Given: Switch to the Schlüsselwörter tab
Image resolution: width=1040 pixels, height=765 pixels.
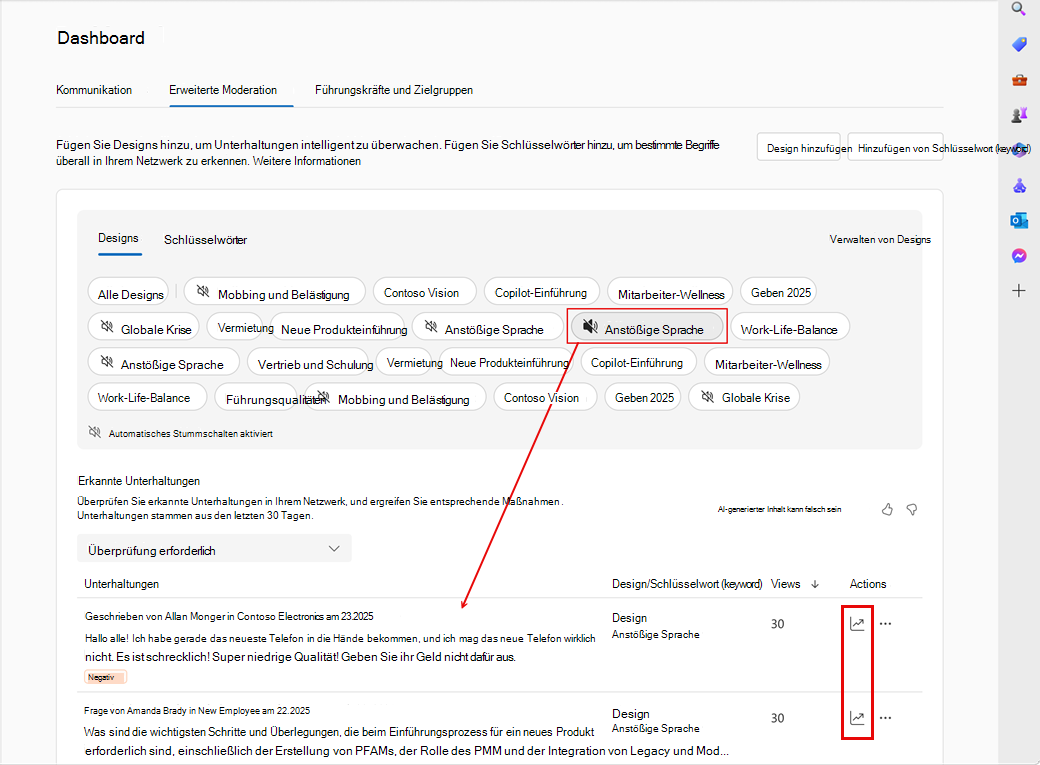Looking at the screenshot, I should click(x=205, y=240).
